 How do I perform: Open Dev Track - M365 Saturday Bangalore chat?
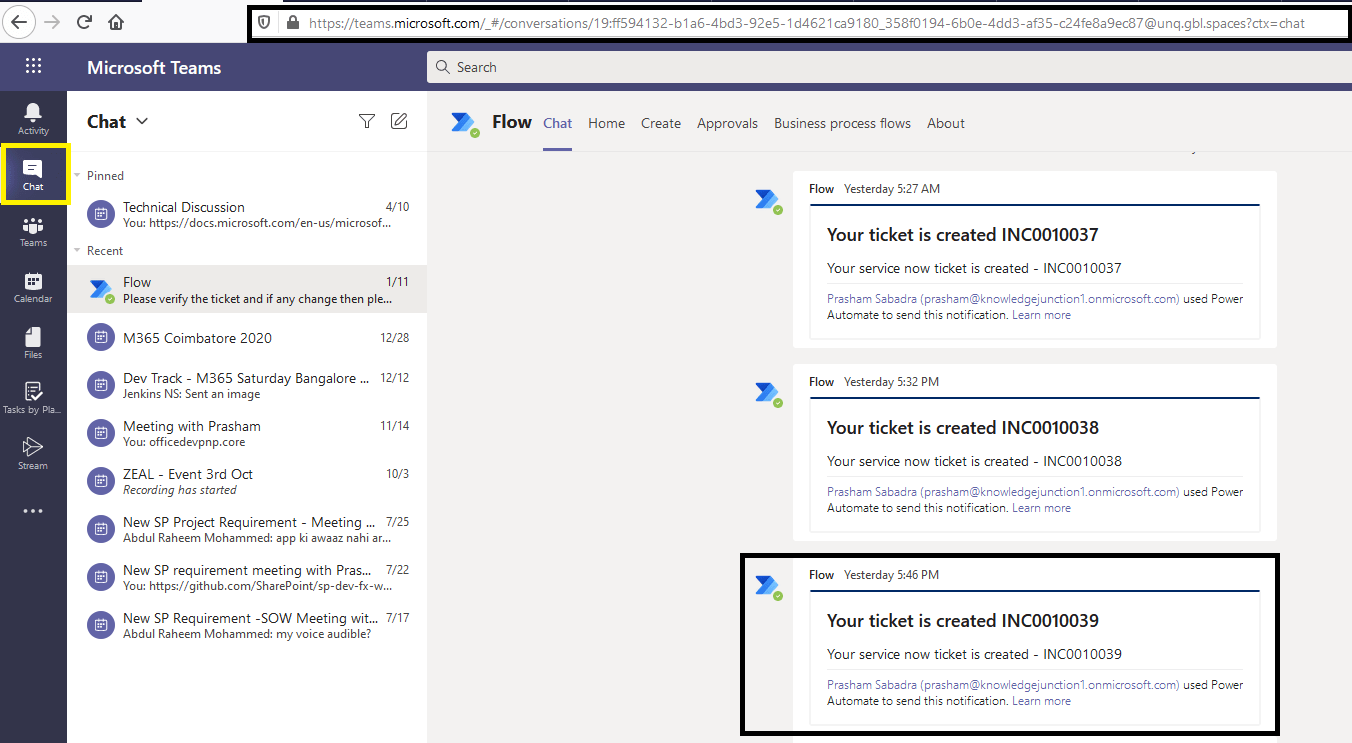[x=247, y=386]
